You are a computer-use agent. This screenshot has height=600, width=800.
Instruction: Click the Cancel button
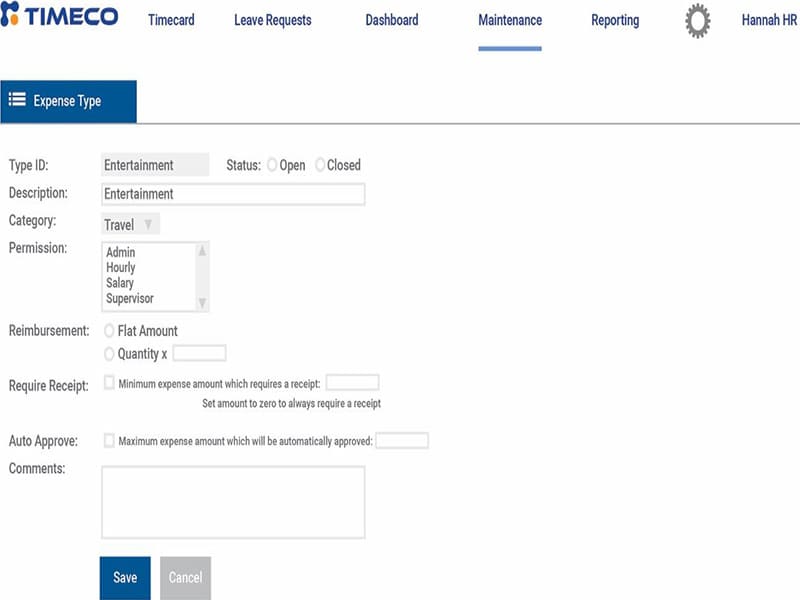point(185,578)
